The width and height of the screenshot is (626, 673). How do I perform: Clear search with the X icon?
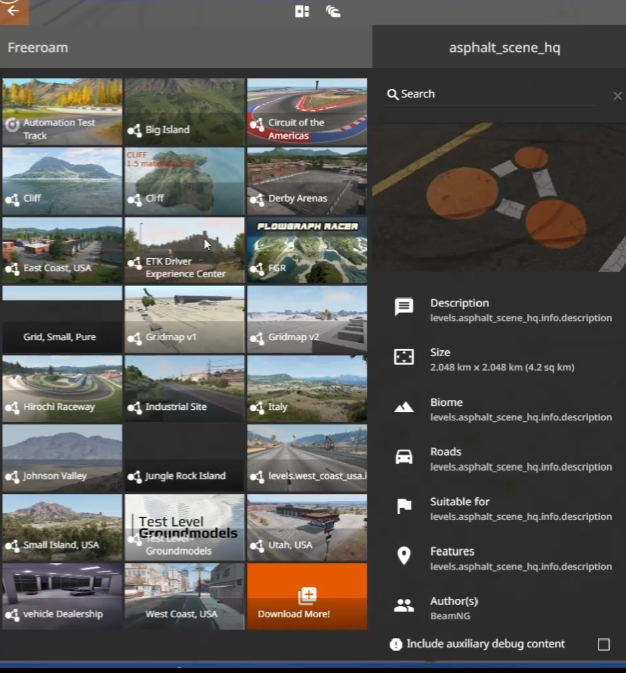coord(617,96)
